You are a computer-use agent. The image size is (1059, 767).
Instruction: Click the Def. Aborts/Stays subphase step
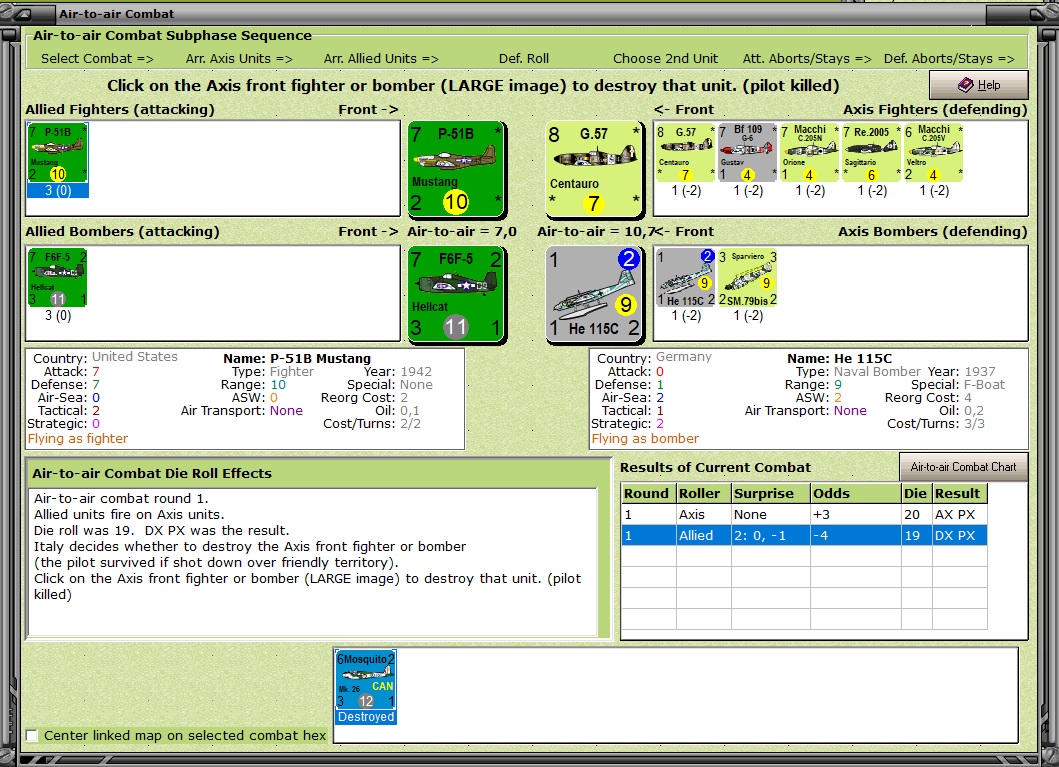point(949,59)
